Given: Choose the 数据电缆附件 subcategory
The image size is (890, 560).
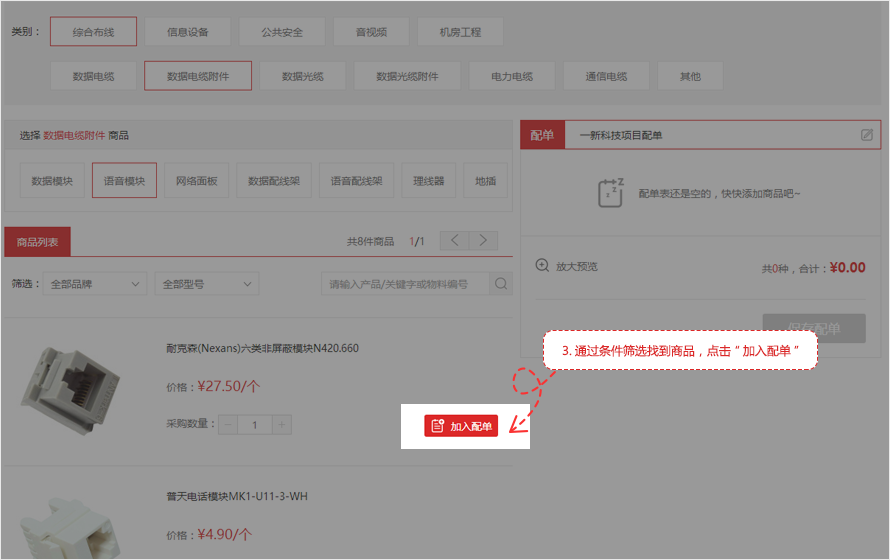Looking at the screenshot, I should (x=197, y=76).
